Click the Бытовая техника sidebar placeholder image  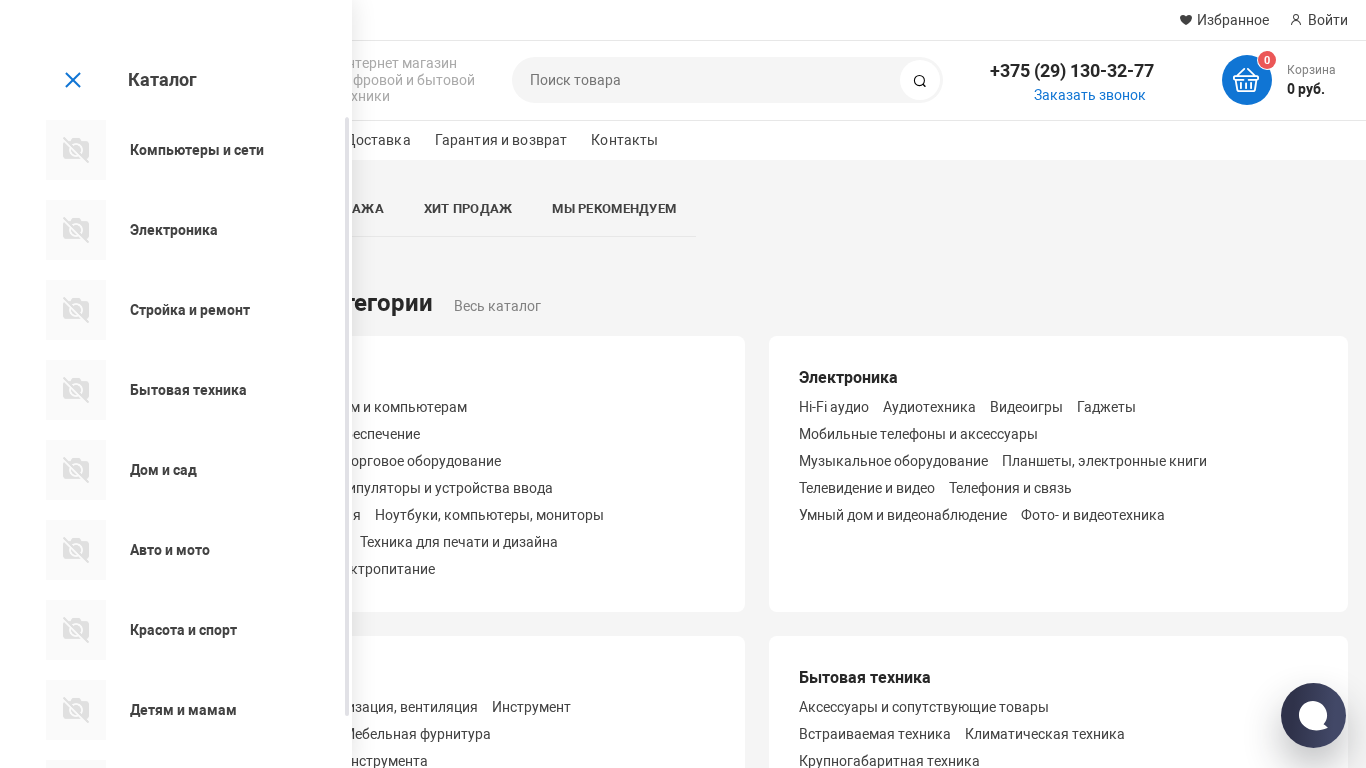tap(76, 390)
